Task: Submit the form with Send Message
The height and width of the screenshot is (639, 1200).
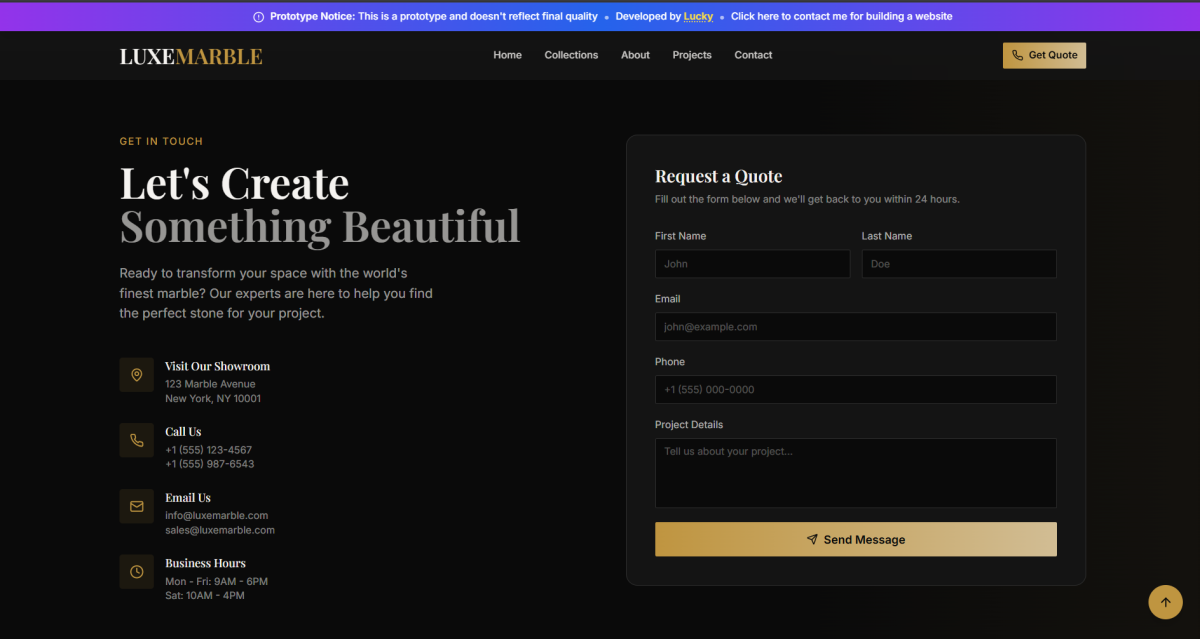Action: point(855,539)
